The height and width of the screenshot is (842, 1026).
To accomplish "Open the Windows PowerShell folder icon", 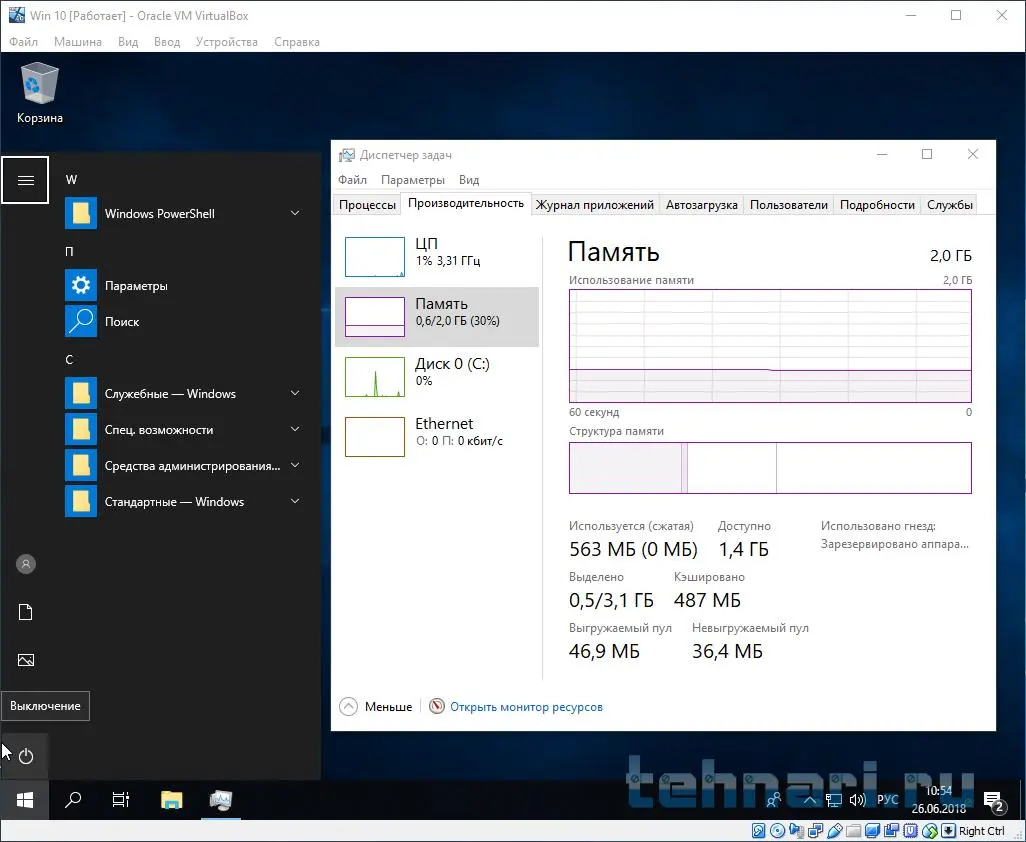I will coord(81,213).
